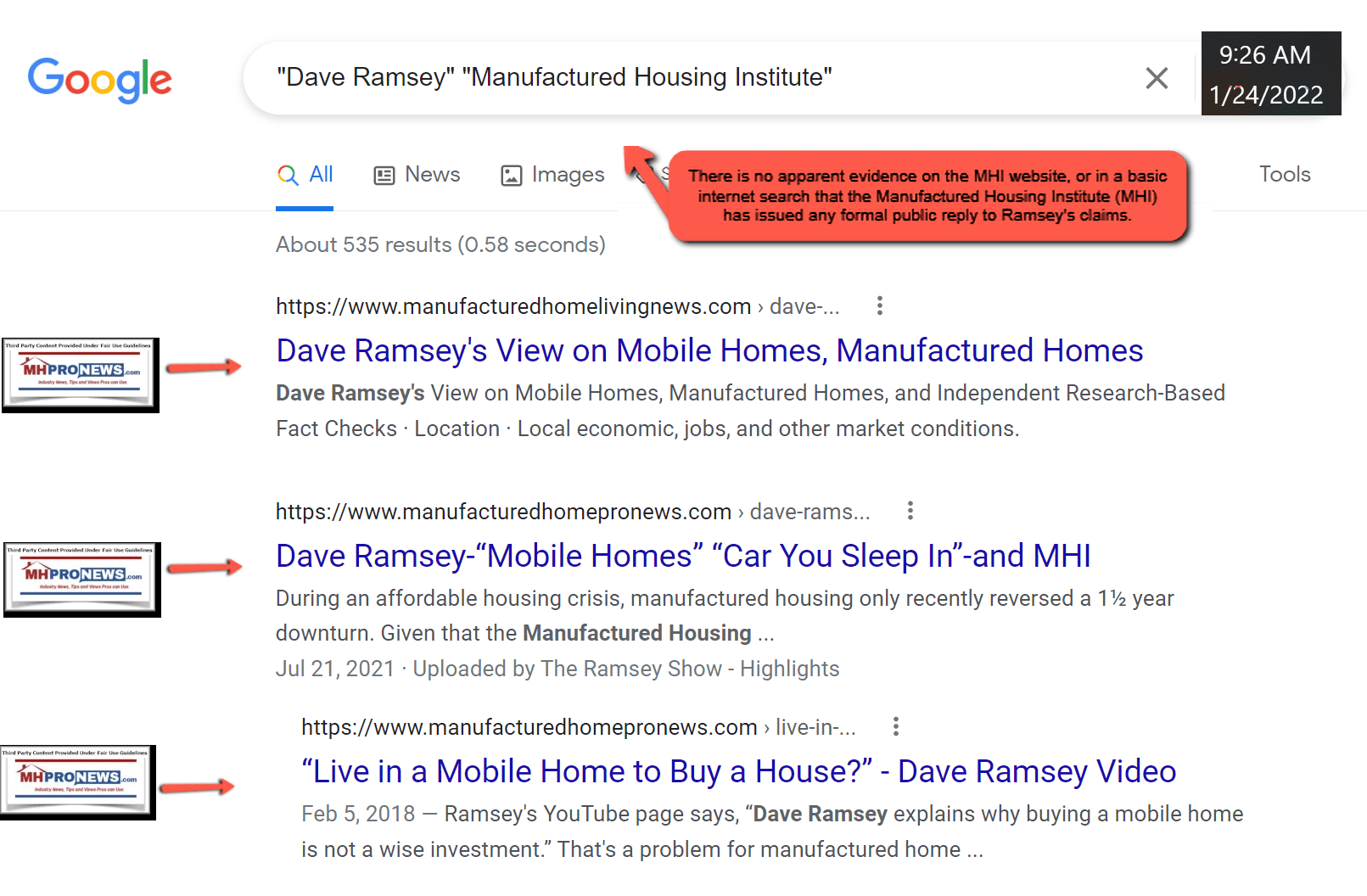This screenshot has width=1367, height=896.
Task: Select the All results tab
Action: coord(305,176)
